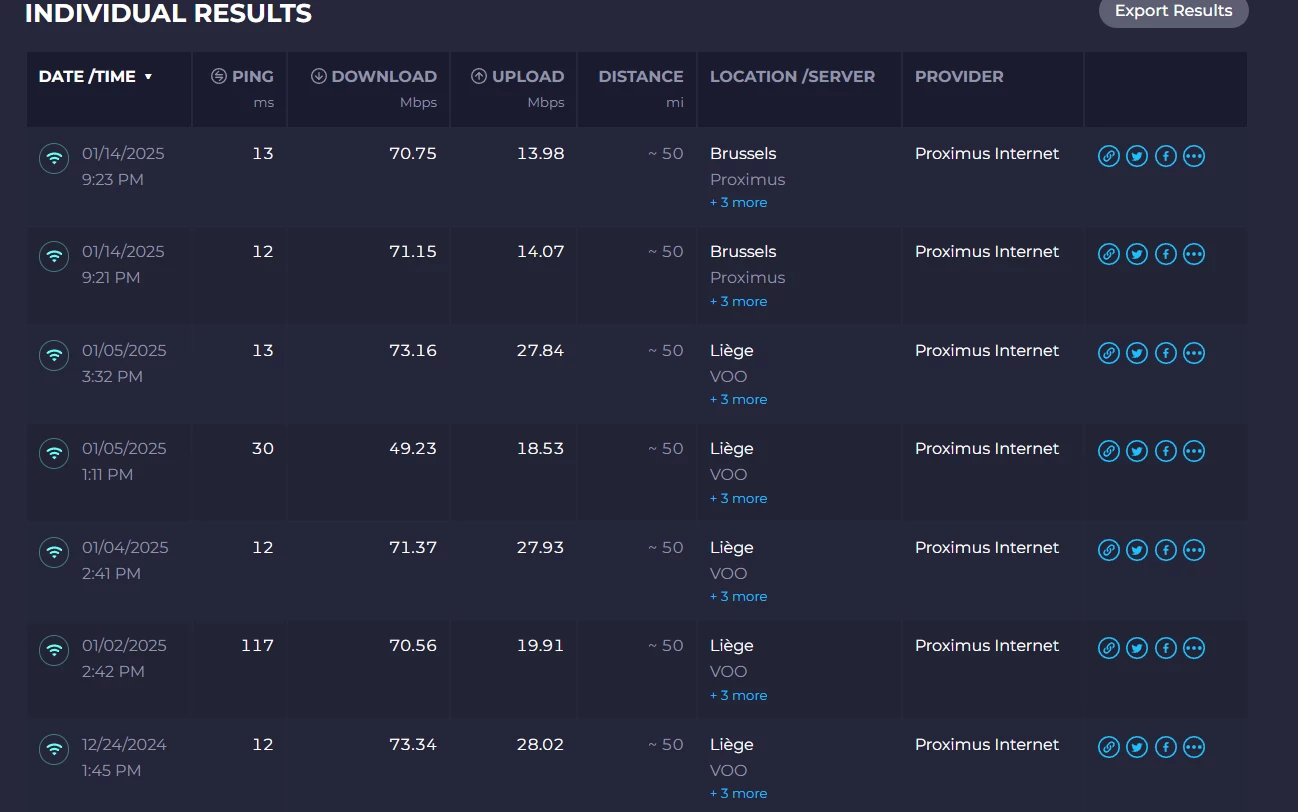
Task: Open more options for the 01/05/2025 1:11 PM result
Action: 1194,451
